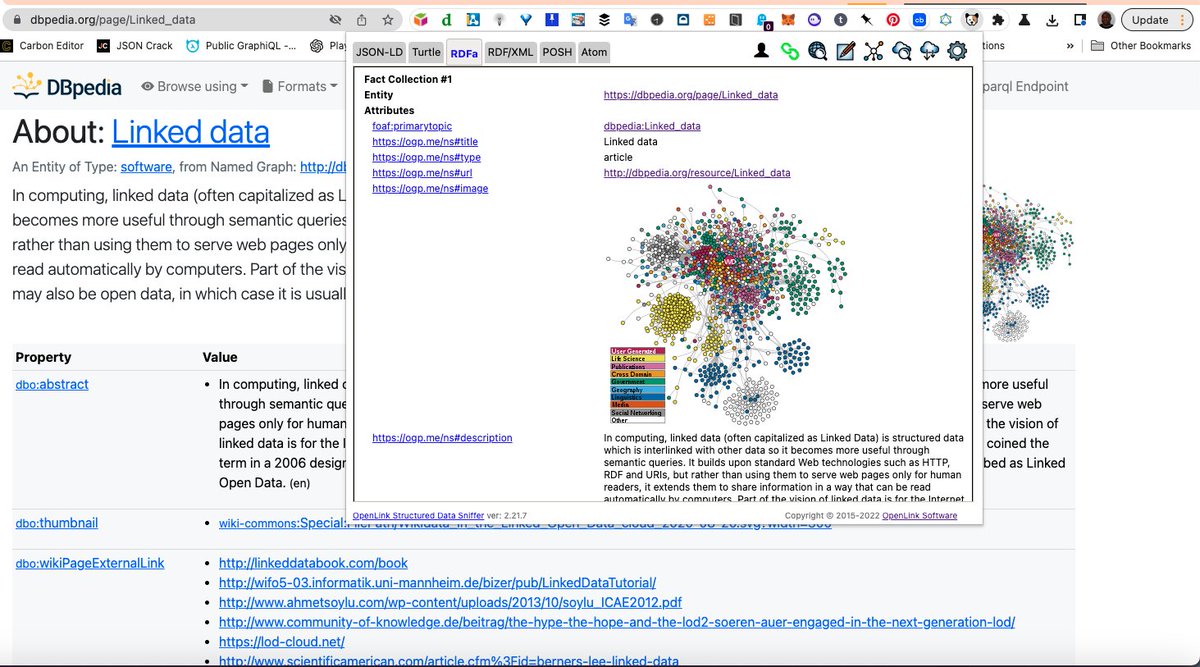Open the RDF/XML tab
The width and height of the screenshot is (1200, 667).
click(x=510, y=52)
